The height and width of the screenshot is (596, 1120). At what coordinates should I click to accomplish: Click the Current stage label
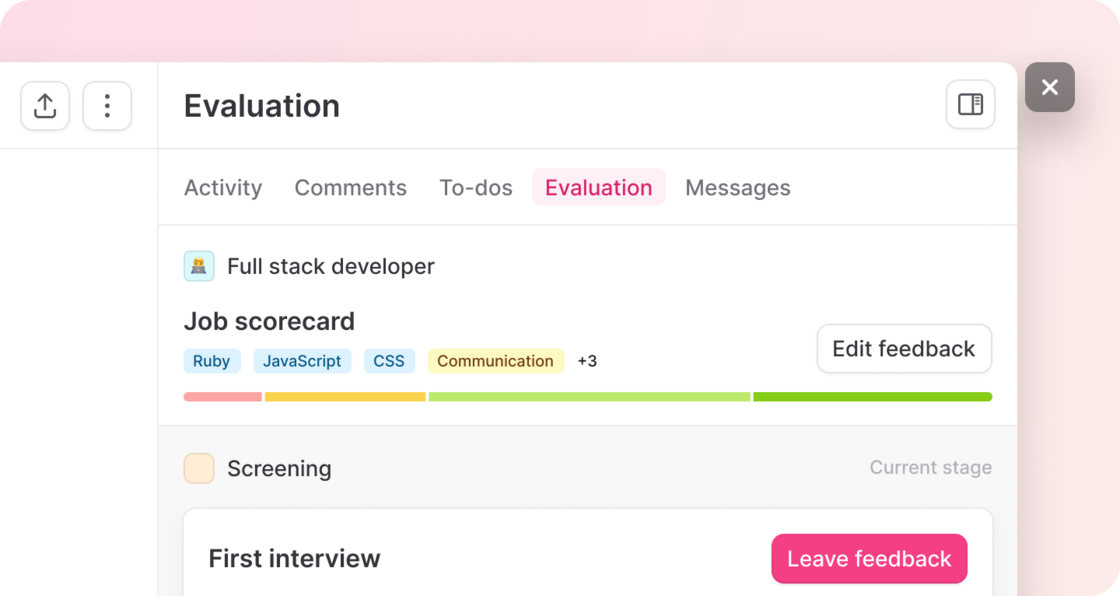(930, 467)
